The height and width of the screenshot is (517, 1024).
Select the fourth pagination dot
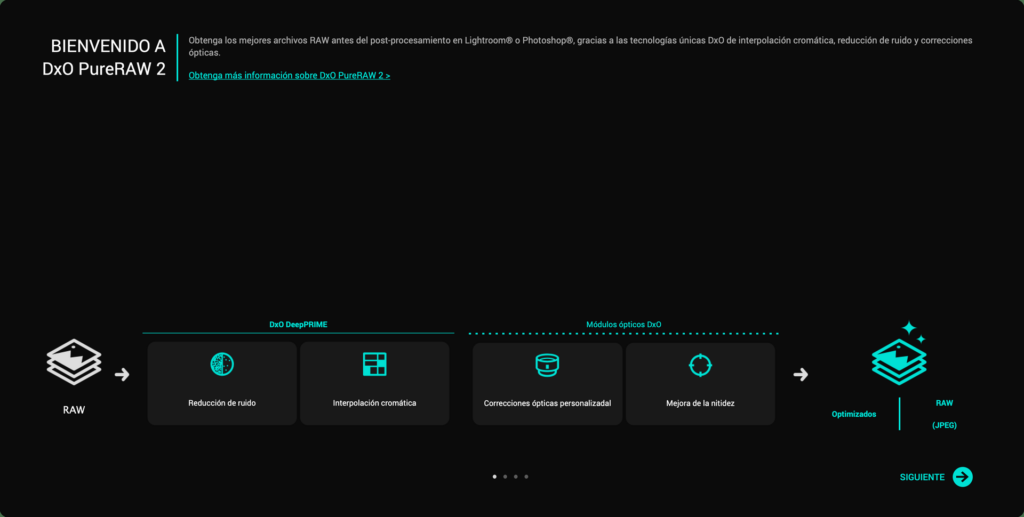pos(526,477)
